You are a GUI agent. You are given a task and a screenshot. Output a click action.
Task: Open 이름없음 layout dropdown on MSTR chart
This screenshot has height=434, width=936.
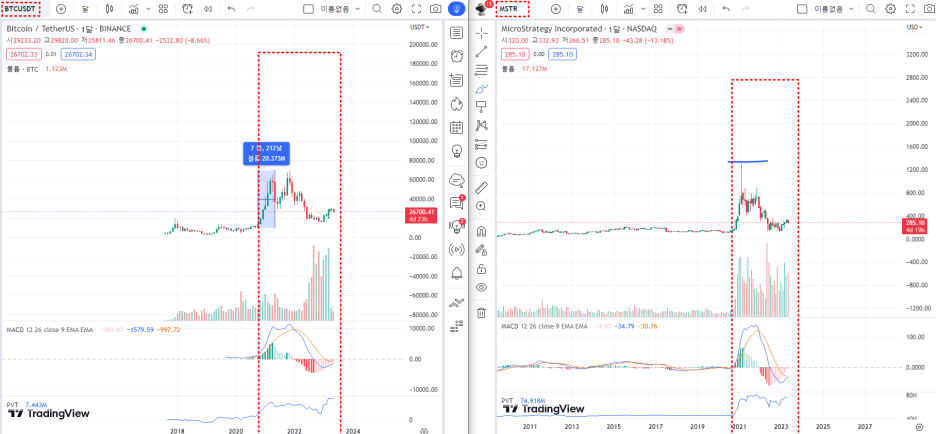[835, 9]
